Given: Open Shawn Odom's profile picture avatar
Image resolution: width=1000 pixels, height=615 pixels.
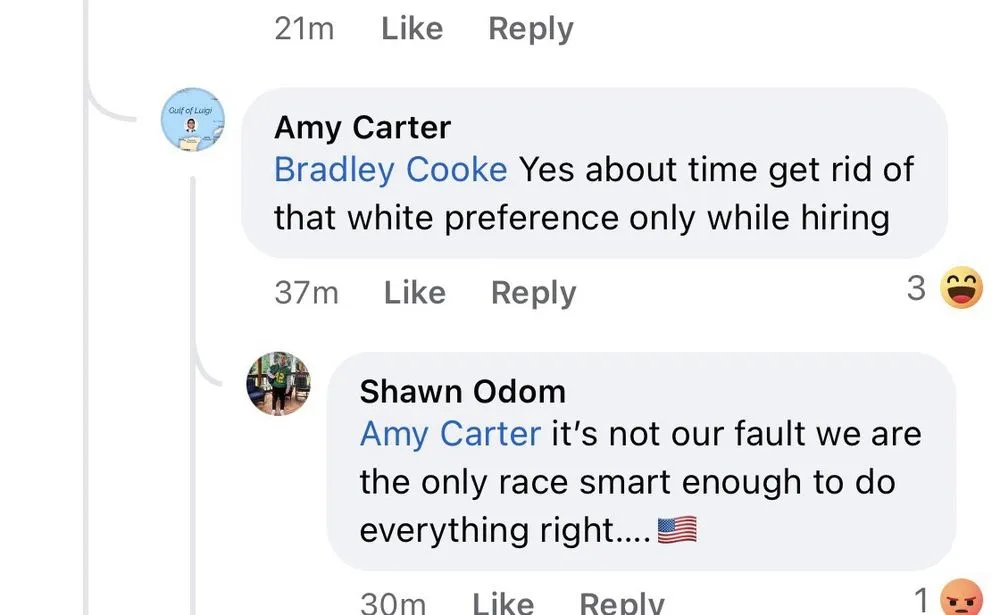Looking at the screenshot, I should click(279, 384).
